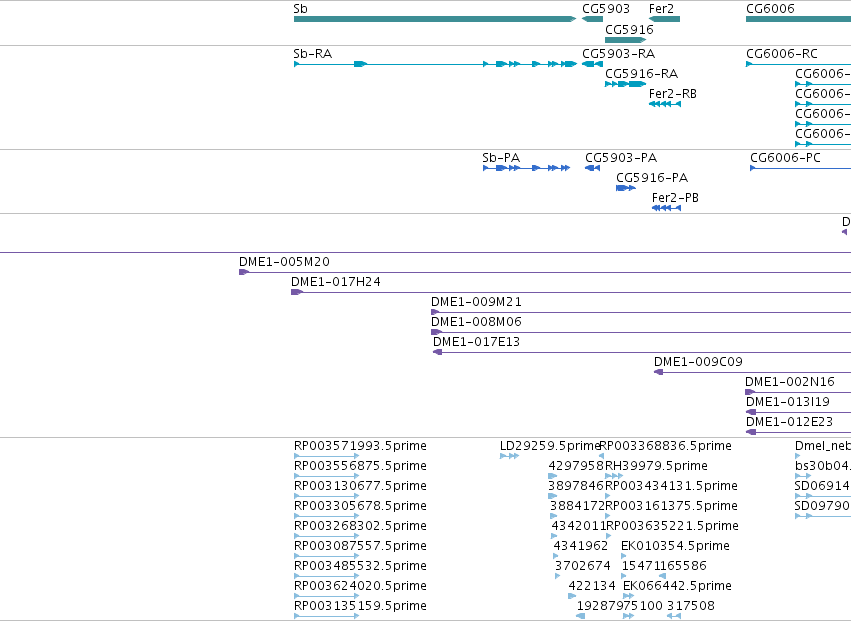Select the RH39979.5prime EST label
This screenshot has height=621, width=851.
[656, 466]
